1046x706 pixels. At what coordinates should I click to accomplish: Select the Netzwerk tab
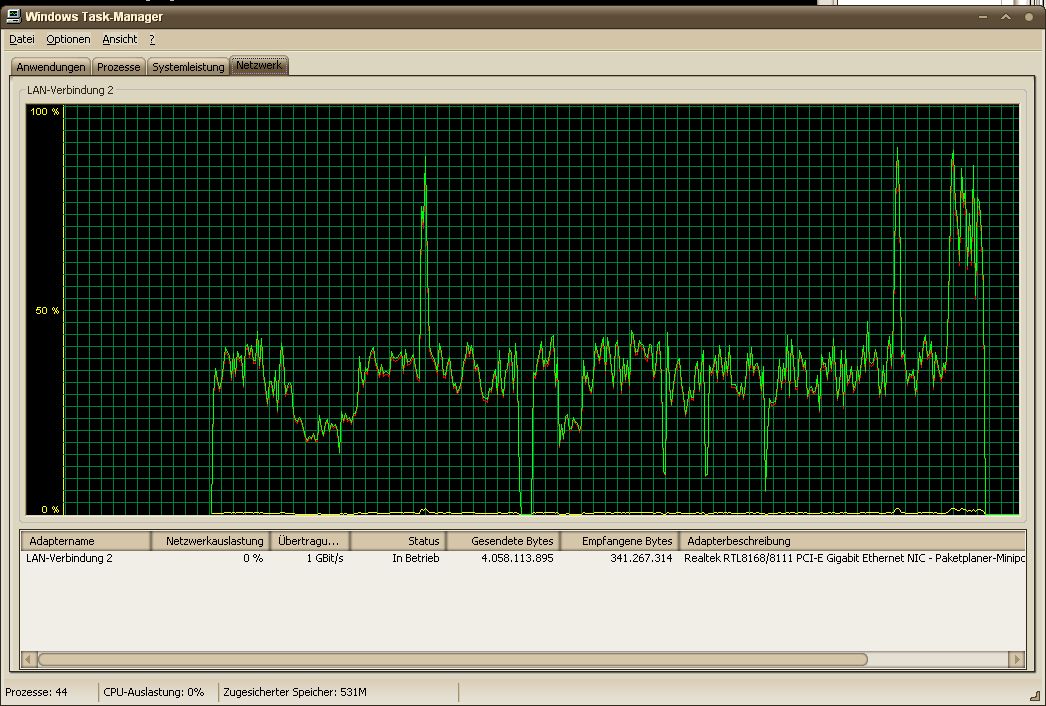point(259,66)
